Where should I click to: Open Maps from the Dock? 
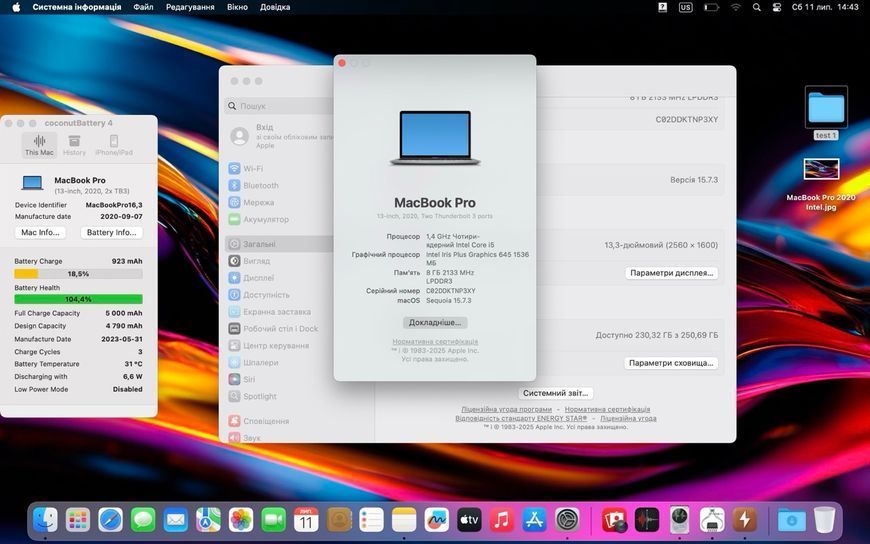[x=208, y=521]
